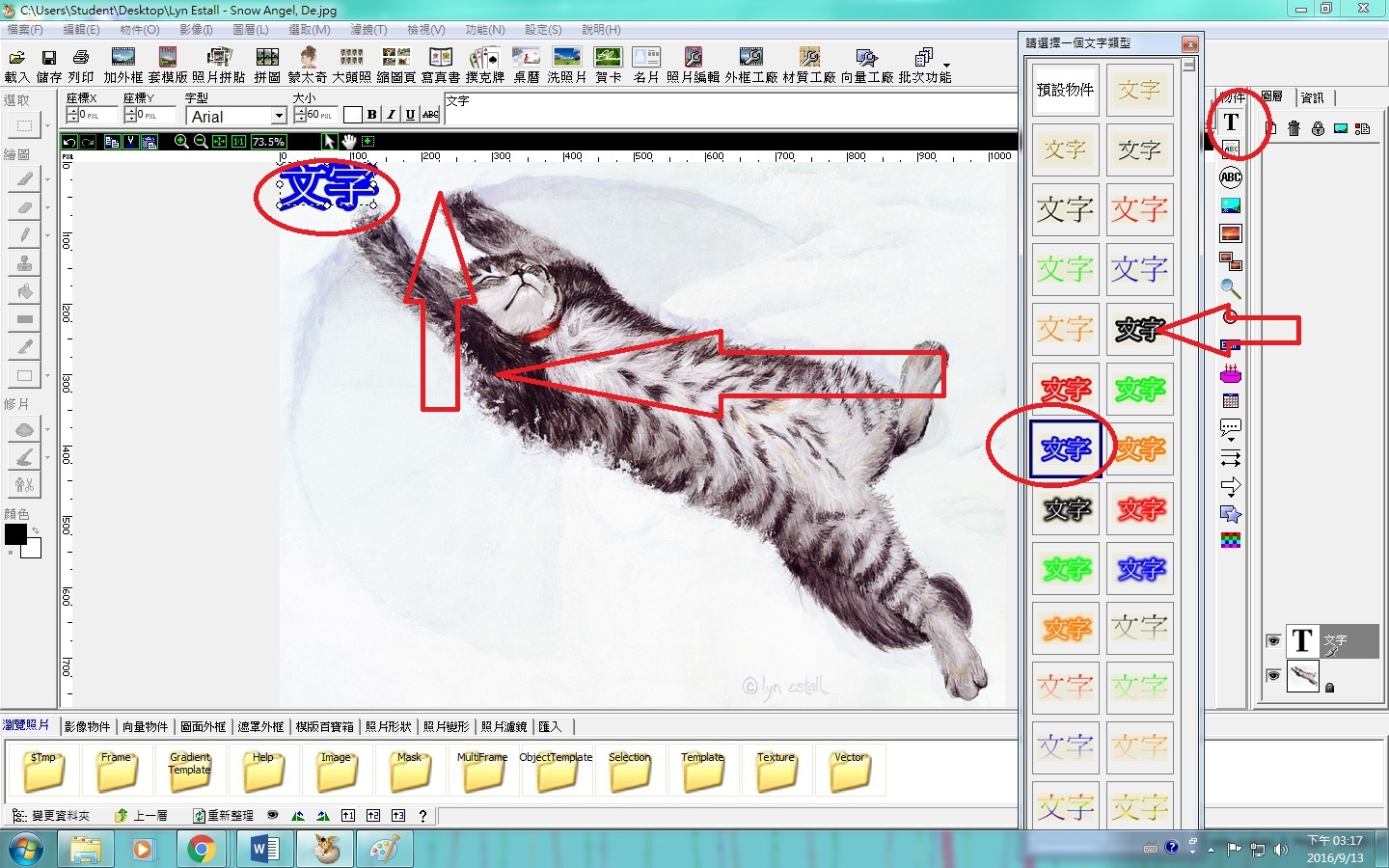The height and width of the screenshot is (868, 1389).
Task: Adjust the font size 60 stepper
Action: (300, 115)
